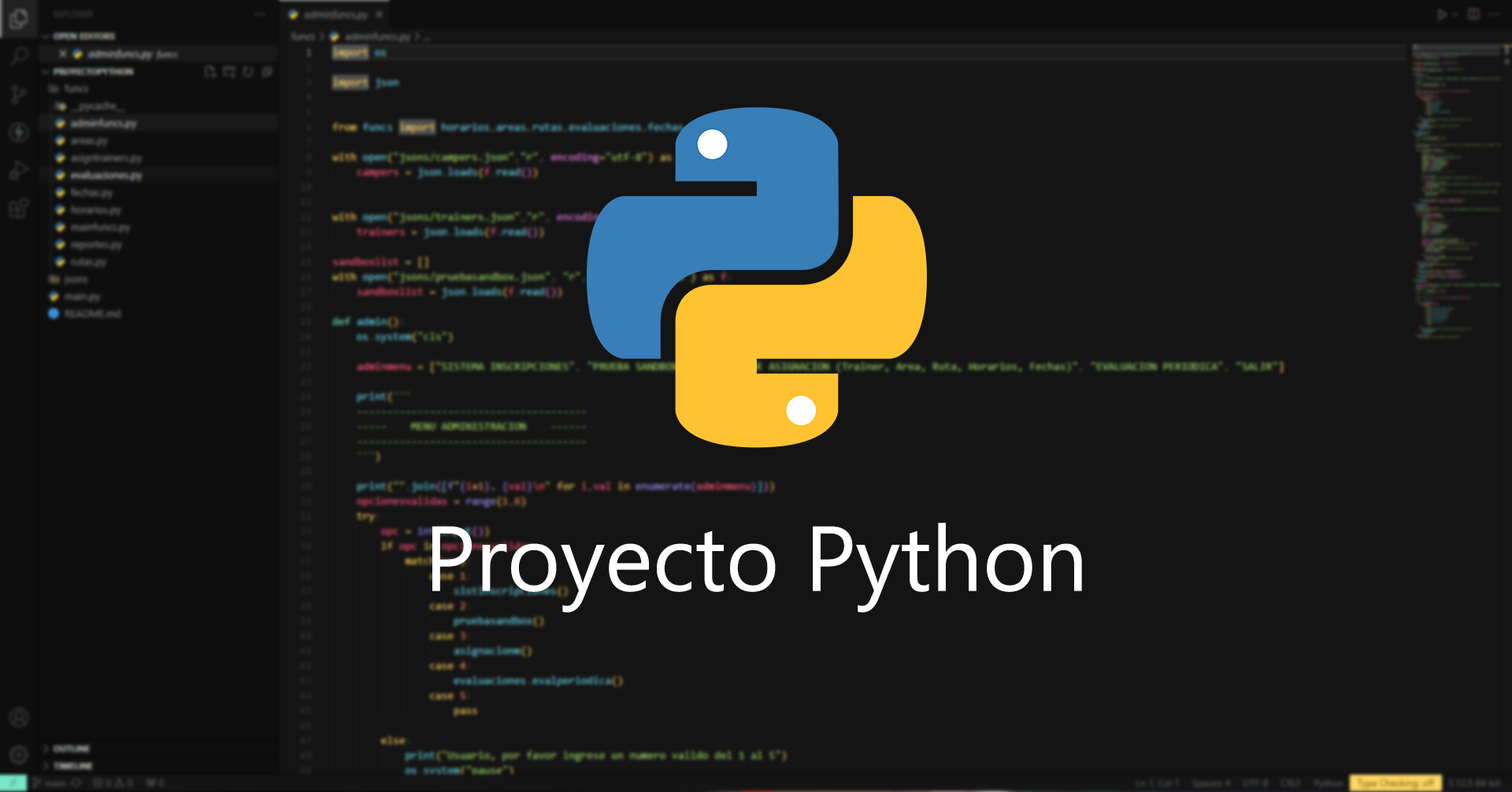1512x792 pixels.
Task: Switch to the adminfuncs.py editor tab
Action: 334,13
